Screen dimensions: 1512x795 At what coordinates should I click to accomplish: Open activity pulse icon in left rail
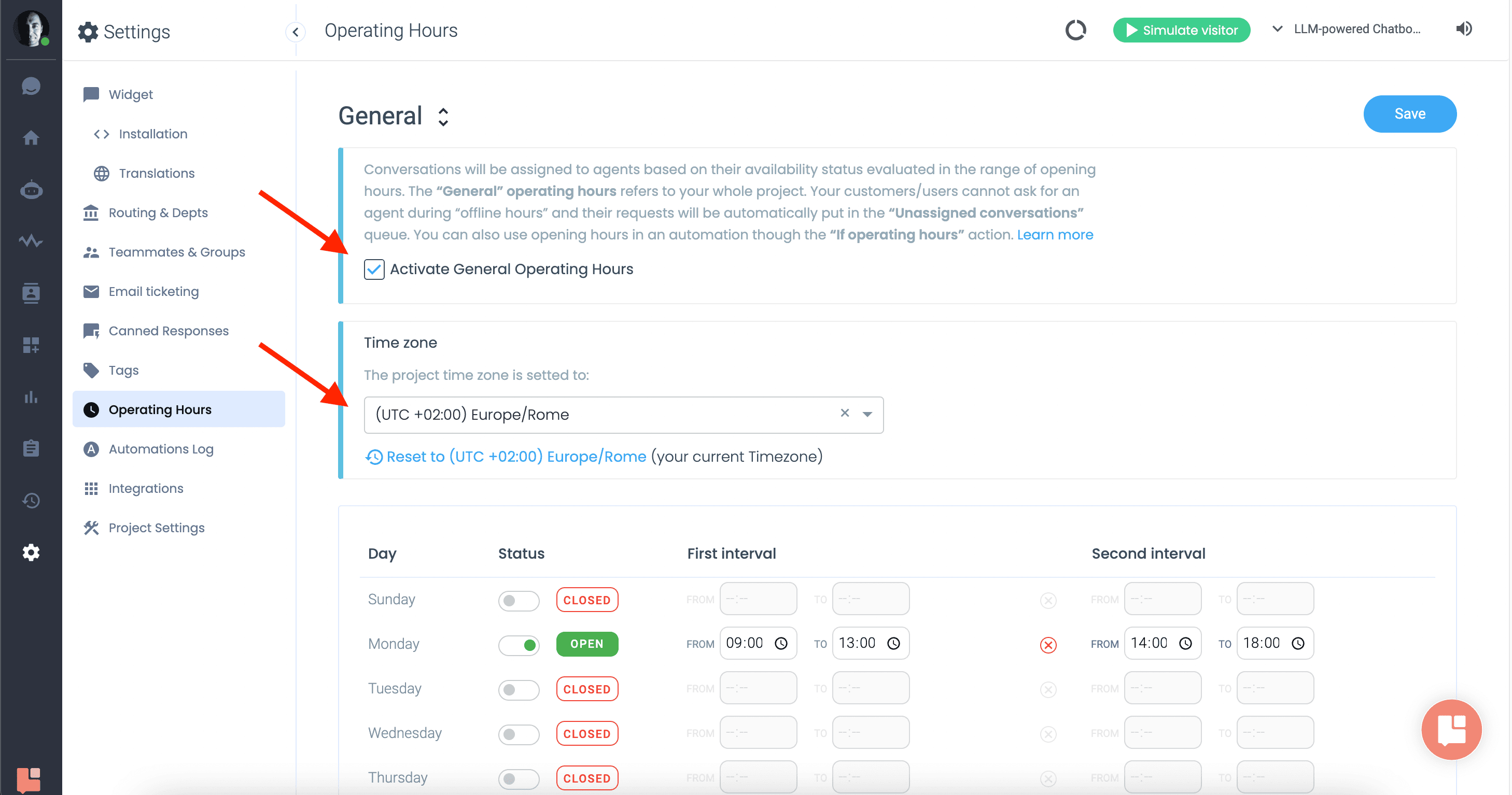31,241
